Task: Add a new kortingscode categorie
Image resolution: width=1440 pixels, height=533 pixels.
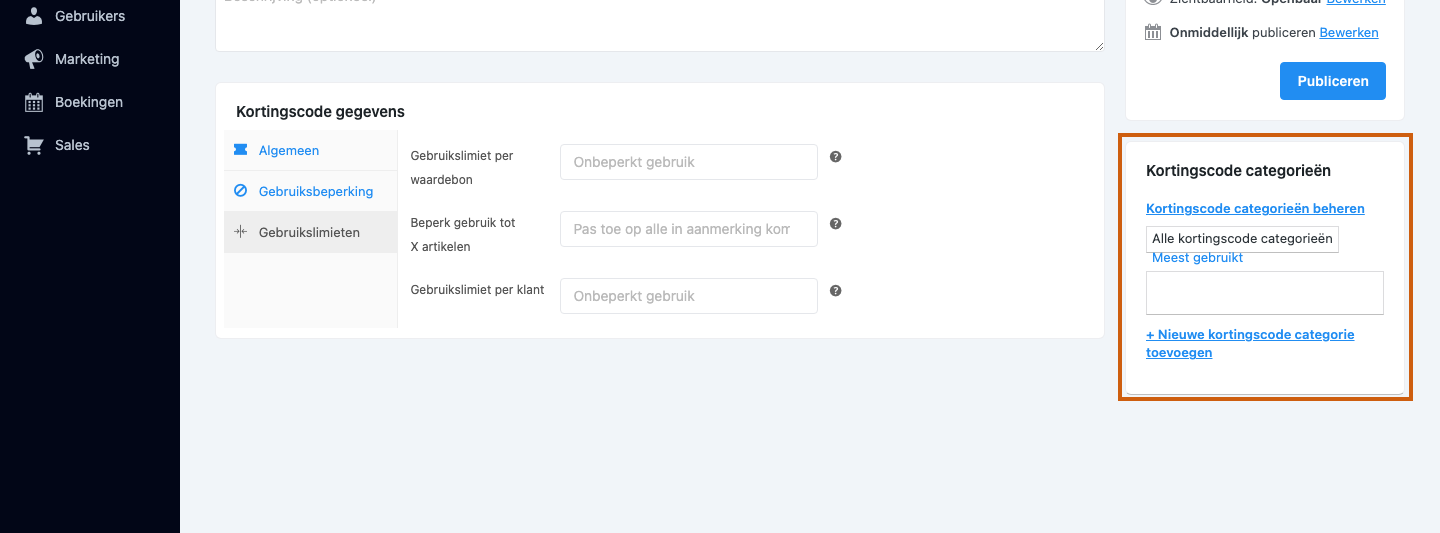Action: point(1250,343)
